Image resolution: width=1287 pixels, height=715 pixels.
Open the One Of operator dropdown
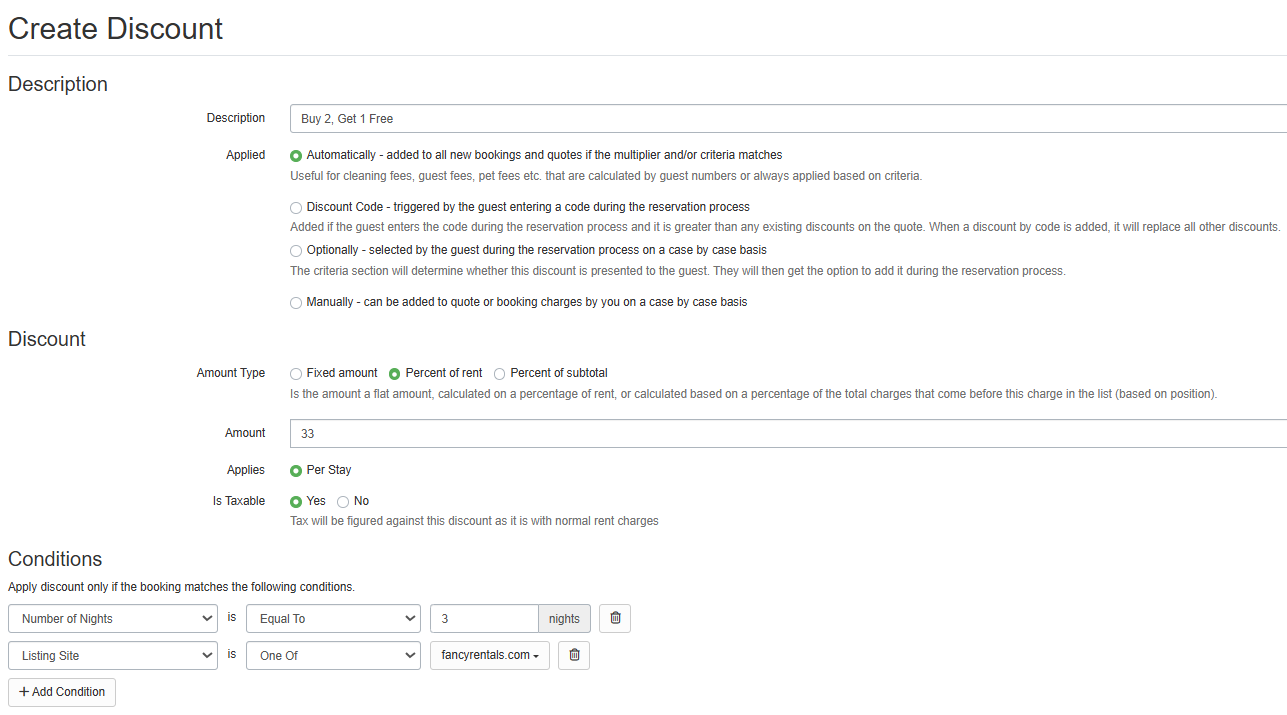coord(333,655)
